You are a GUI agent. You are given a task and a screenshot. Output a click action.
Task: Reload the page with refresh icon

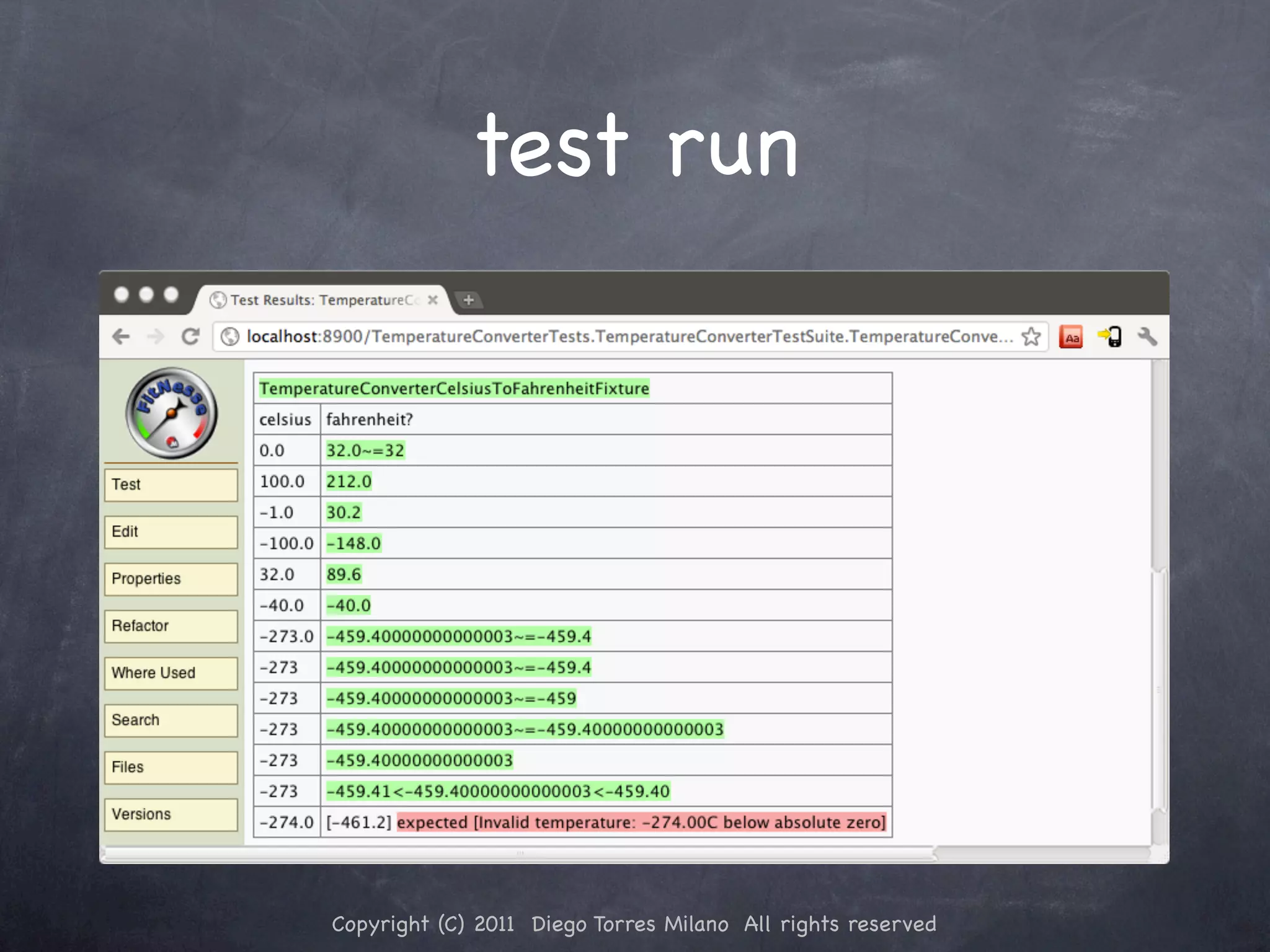click(x=190, y=337)
